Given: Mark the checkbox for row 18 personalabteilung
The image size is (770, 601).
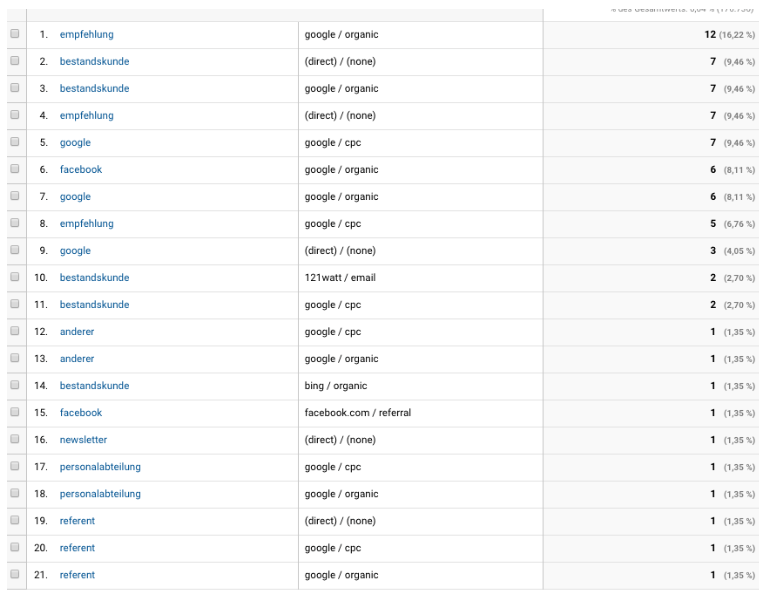Looking at the screenshot, I should pos(14,493).
